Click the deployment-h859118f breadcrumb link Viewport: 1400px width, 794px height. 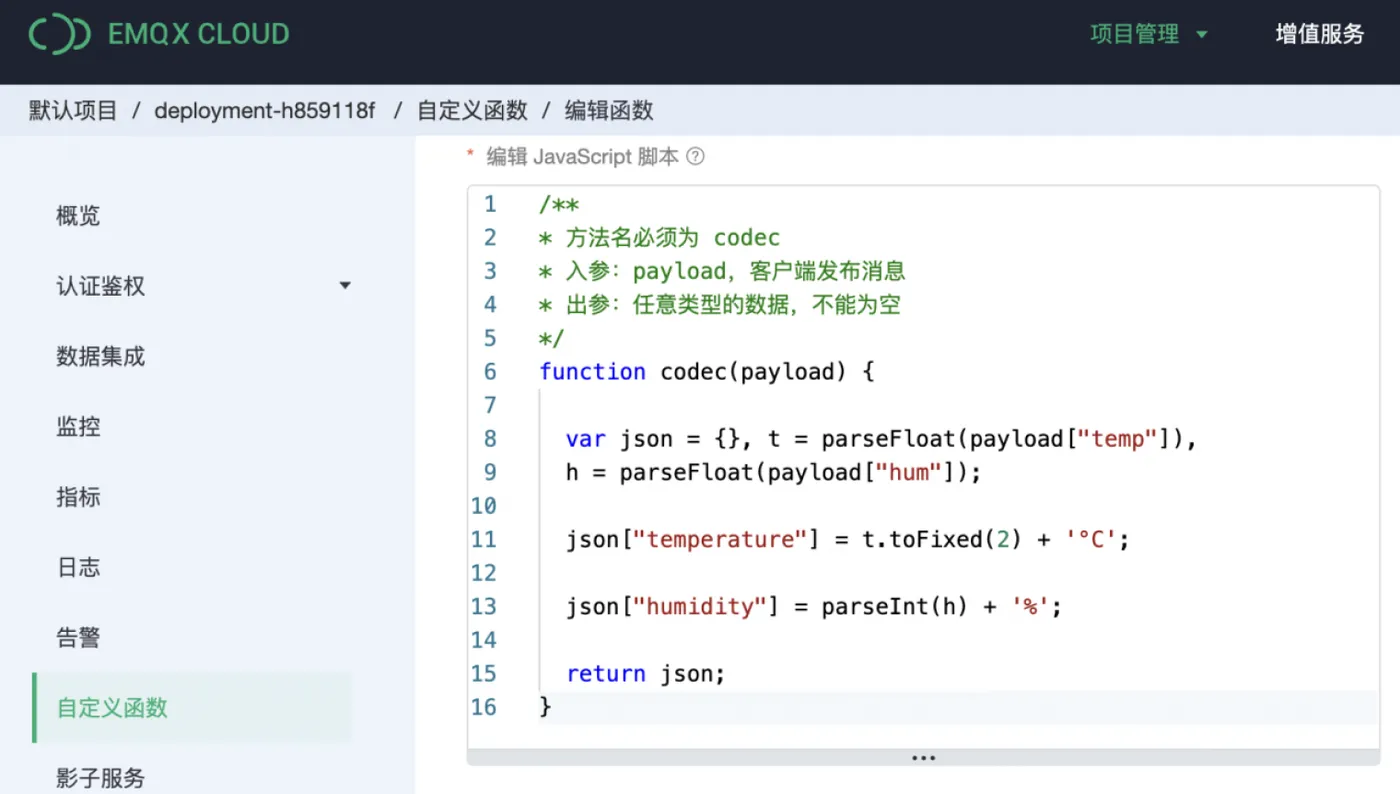coord(265,111)
